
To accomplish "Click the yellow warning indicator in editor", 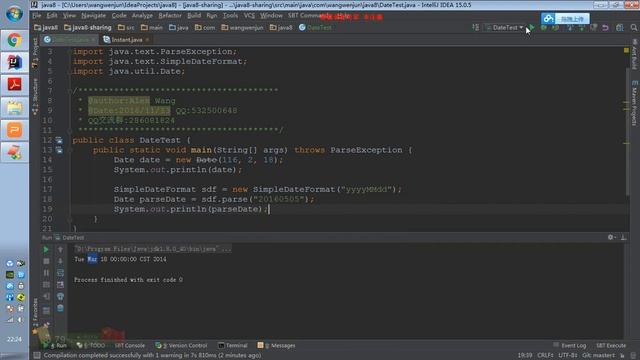I will (626, 50).
